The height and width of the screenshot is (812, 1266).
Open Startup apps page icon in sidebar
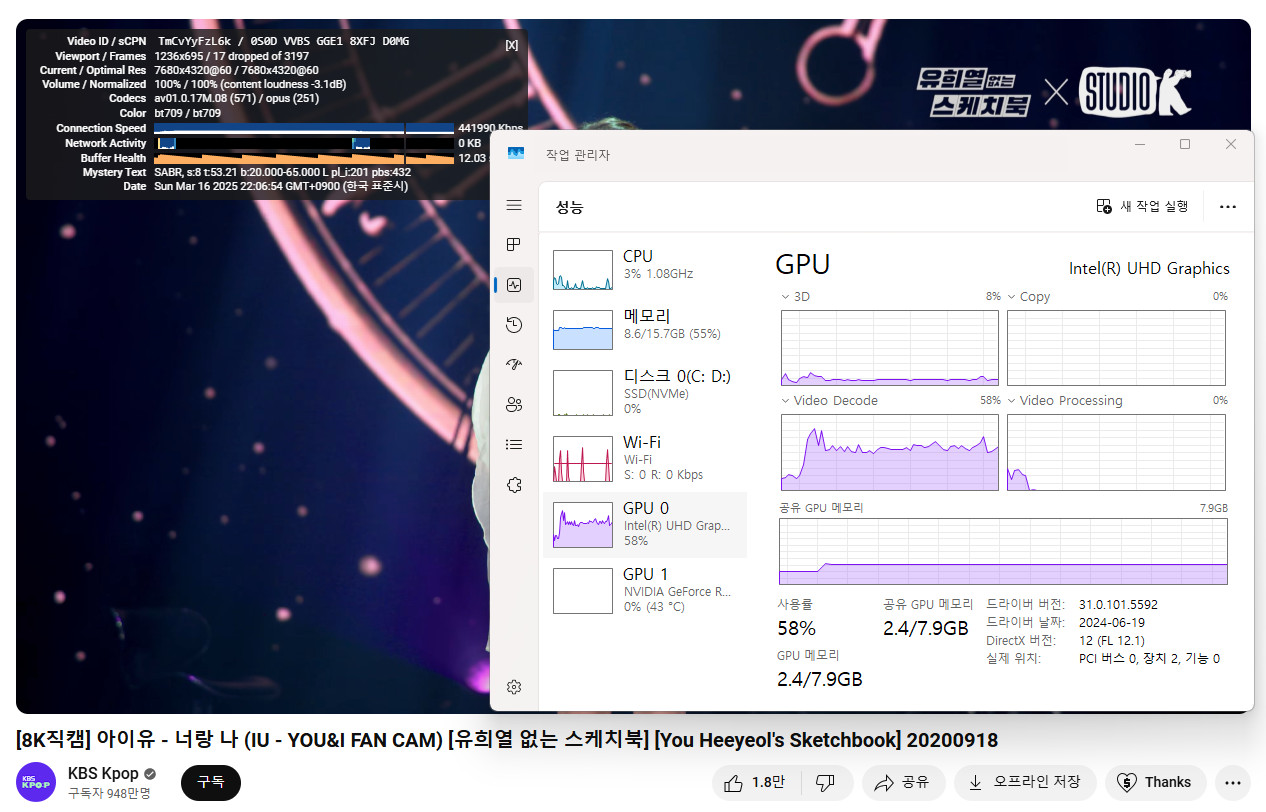(x=514, y=365)
